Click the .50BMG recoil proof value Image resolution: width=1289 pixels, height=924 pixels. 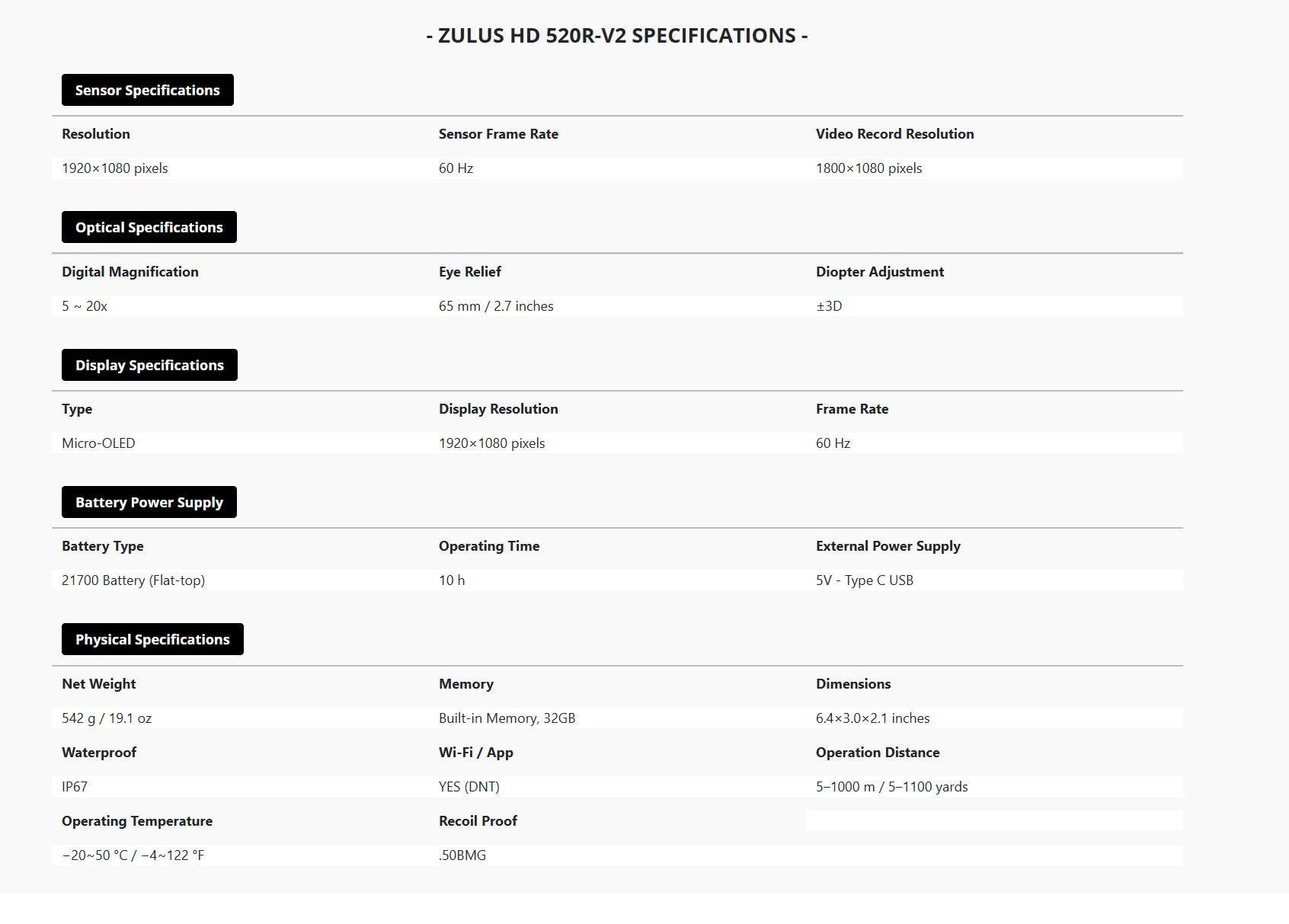coord(462,855)
